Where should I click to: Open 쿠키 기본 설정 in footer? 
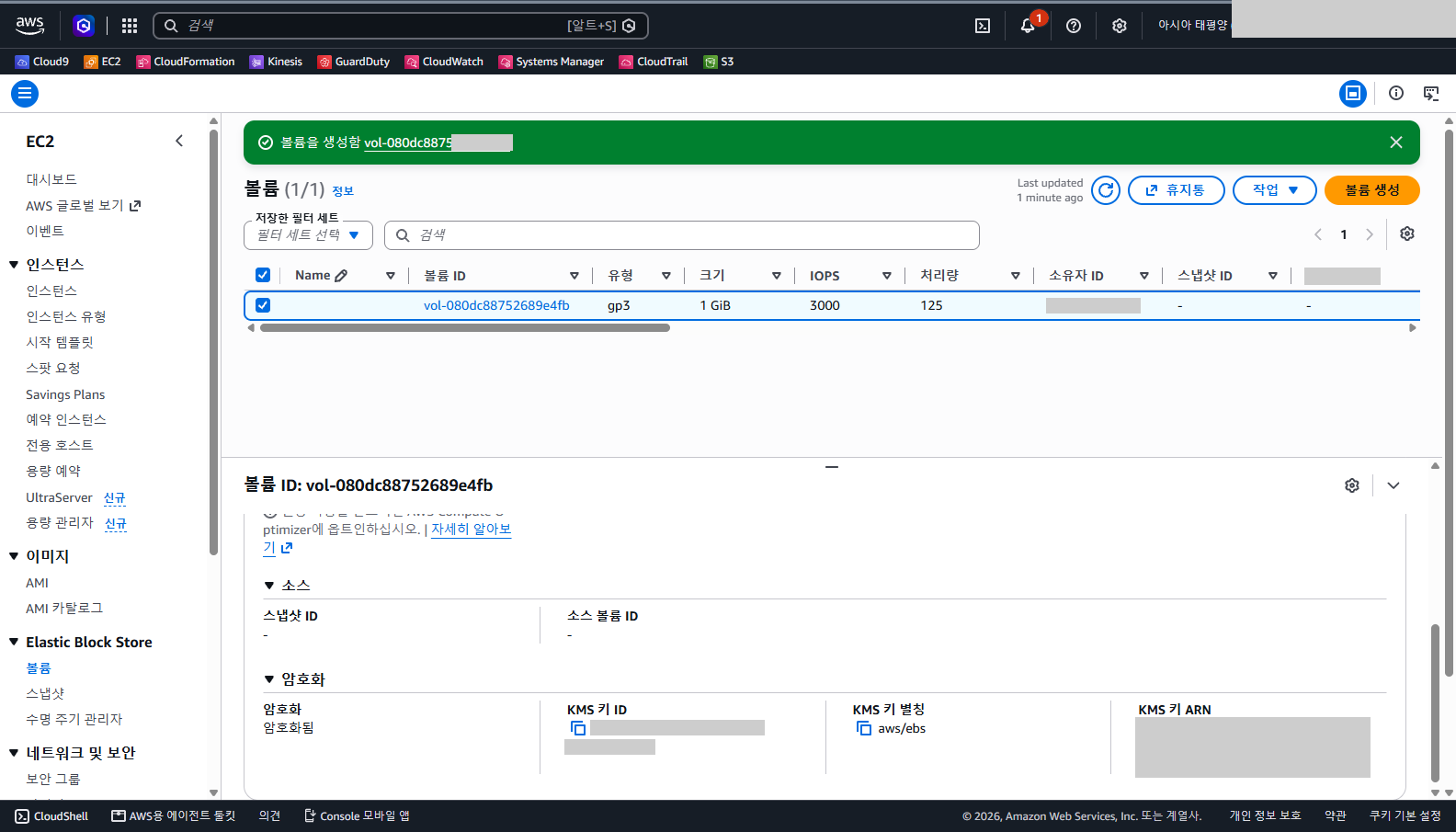pos(1405,816)
